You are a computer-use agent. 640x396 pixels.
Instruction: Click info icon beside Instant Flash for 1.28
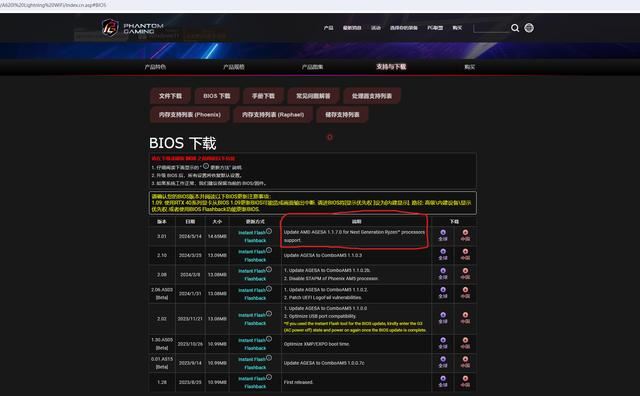coord(269,377)
